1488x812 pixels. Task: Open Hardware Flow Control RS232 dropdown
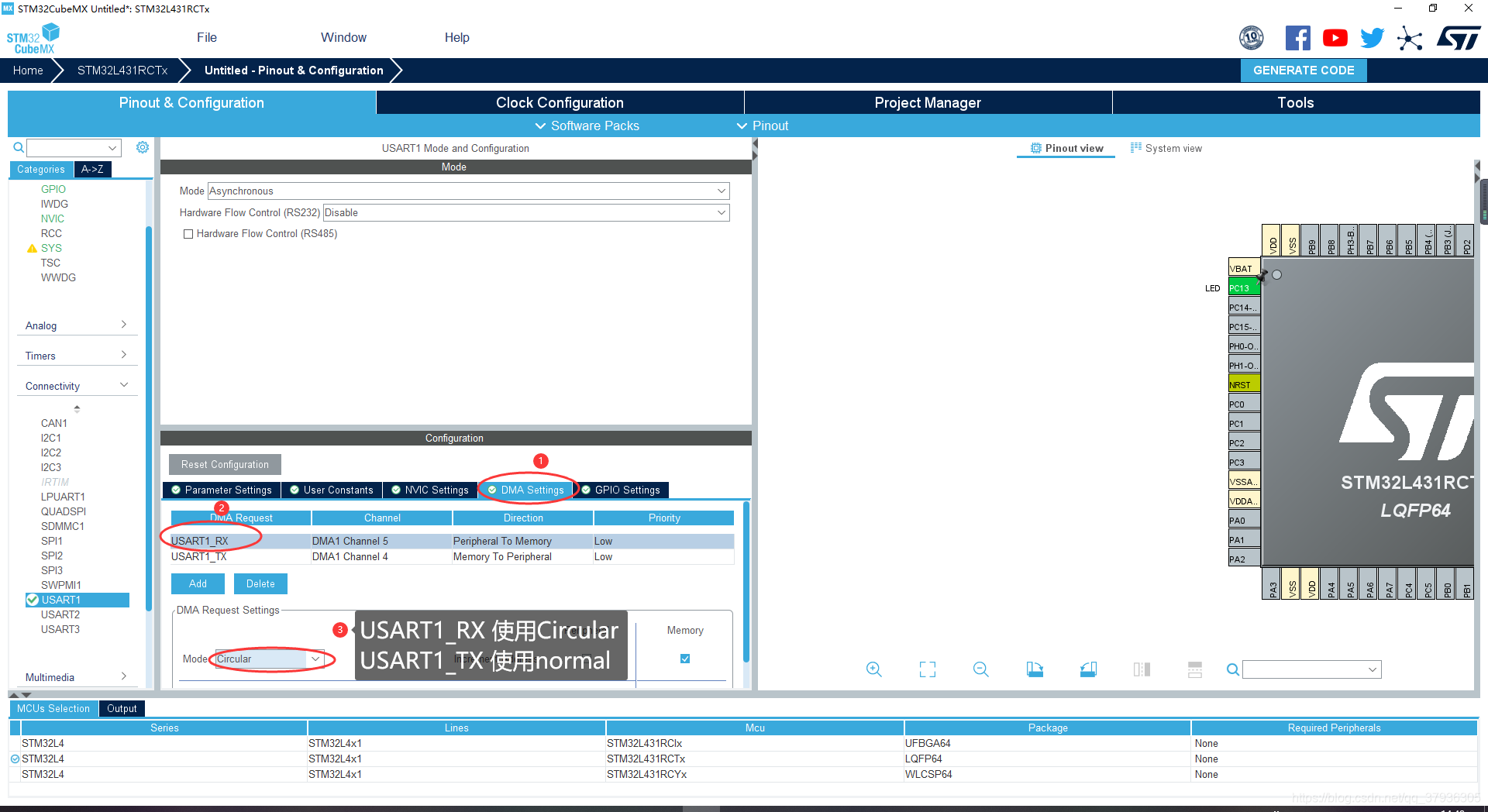525,212
